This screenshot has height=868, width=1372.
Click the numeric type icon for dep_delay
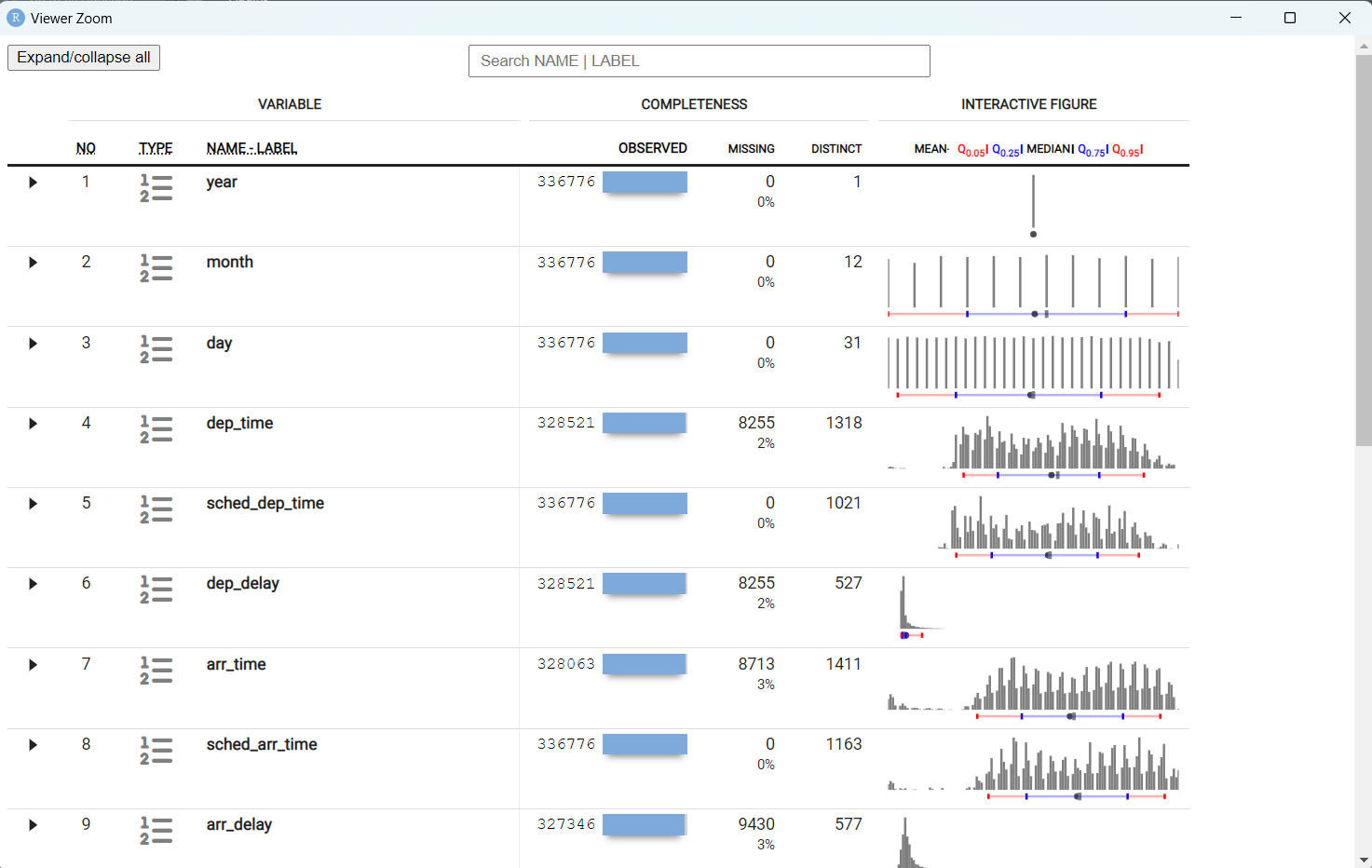point(156,590)
